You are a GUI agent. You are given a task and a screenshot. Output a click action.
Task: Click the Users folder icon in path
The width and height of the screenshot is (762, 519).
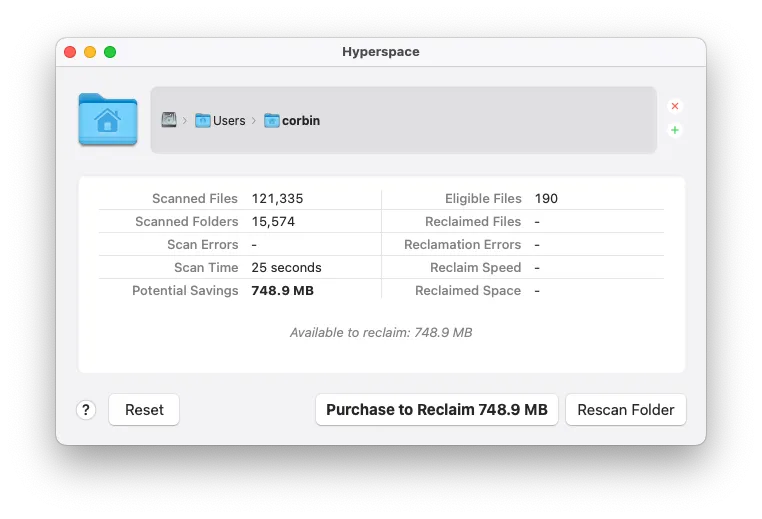[x=203, y=120]
